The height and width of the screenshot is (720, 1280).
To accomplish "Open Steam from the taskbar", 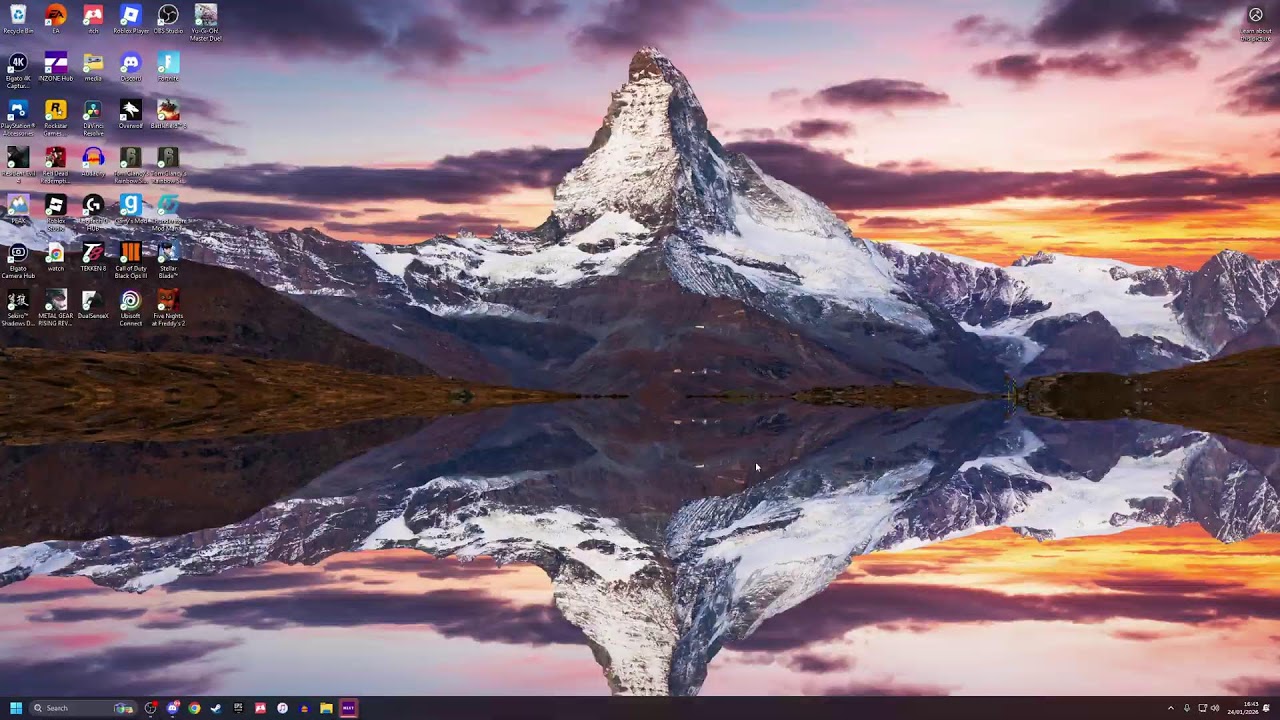I will pyautogui.click(x=216, y=708).
